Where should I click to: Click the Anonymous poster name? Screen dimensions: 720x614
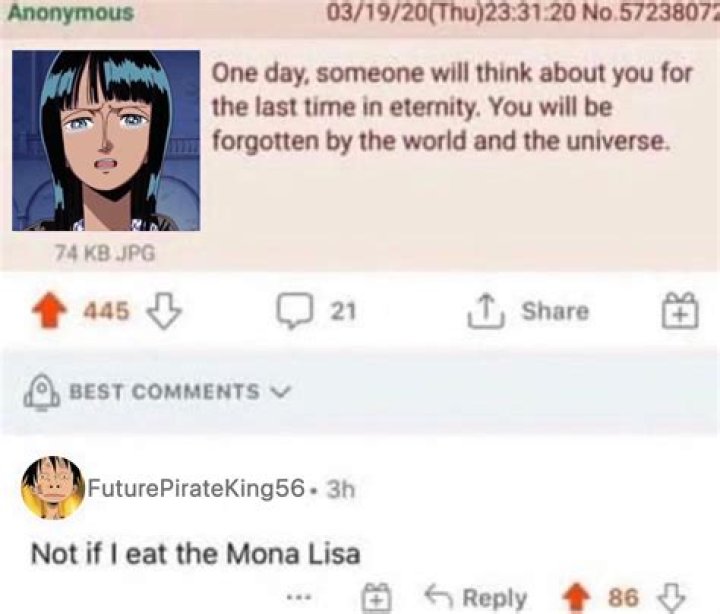pos(69,13)
